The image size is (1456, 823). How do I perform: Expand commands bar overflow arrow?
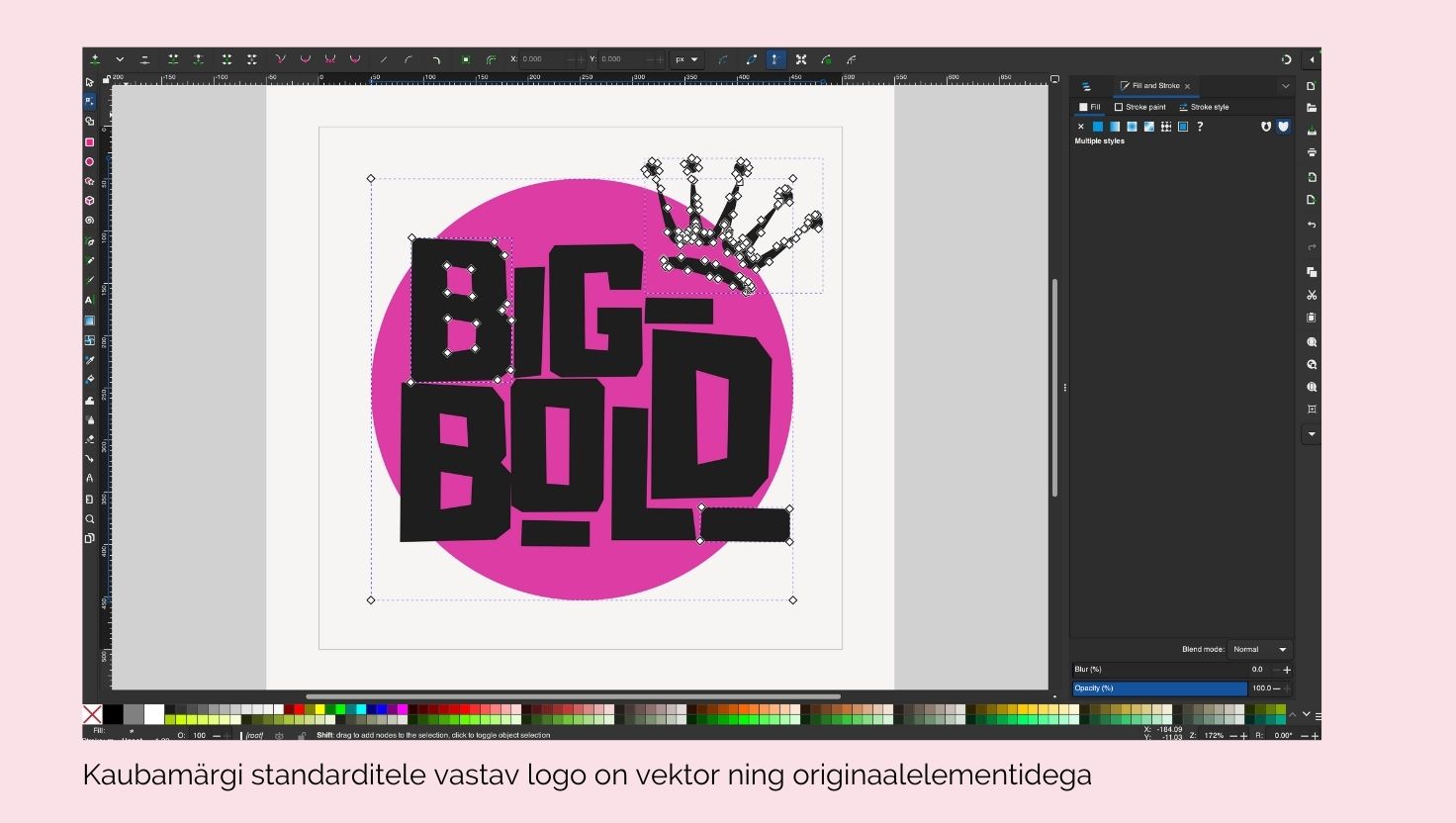[1312, 433]
